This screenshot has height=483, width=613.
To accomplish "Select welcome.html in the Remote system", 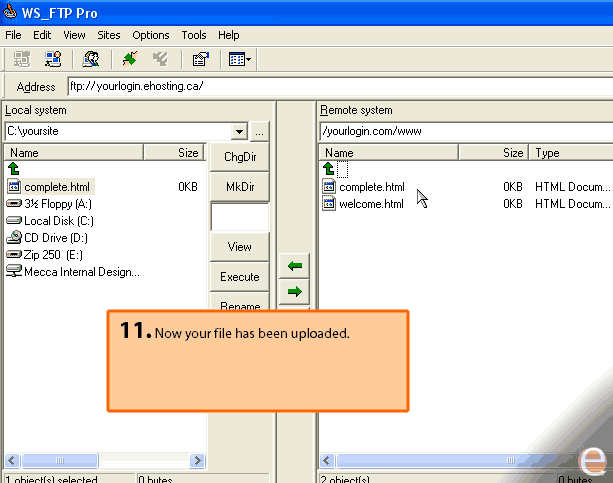I will (x=371, y=204).
